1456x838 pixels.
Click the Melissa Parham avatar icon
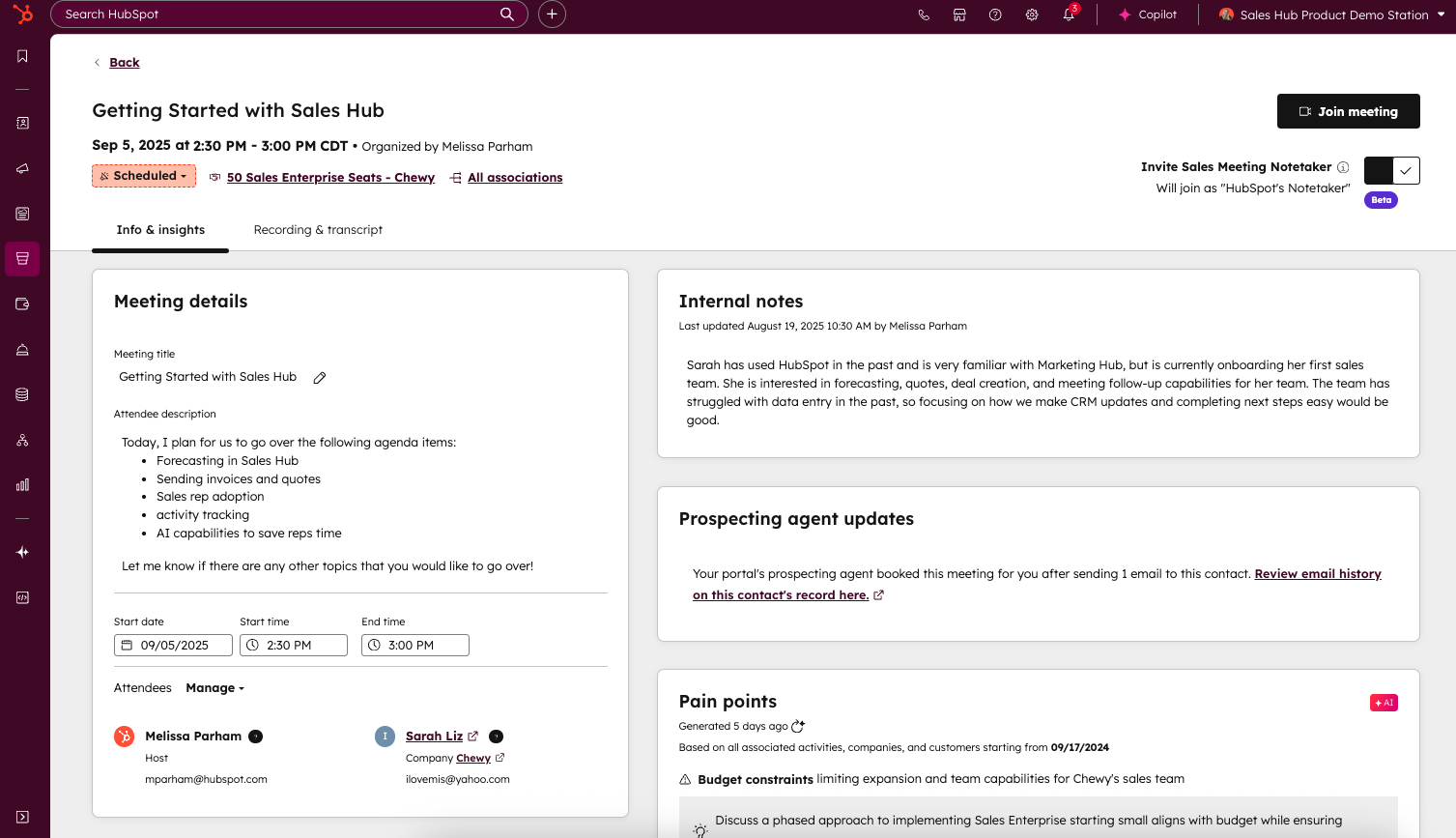pos(125,737)
